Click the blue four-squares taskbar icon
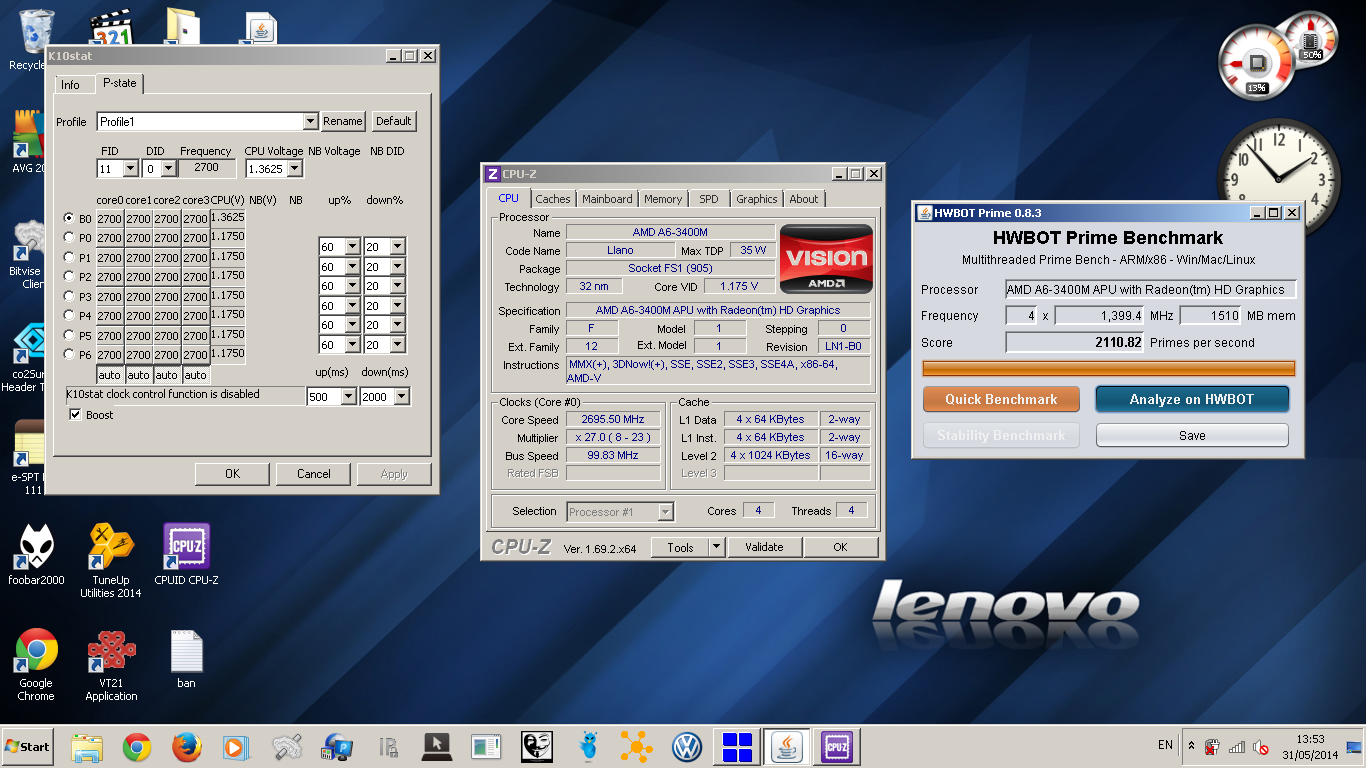The height and width of the screenshot is (768, 1366). tap(737, 747)
